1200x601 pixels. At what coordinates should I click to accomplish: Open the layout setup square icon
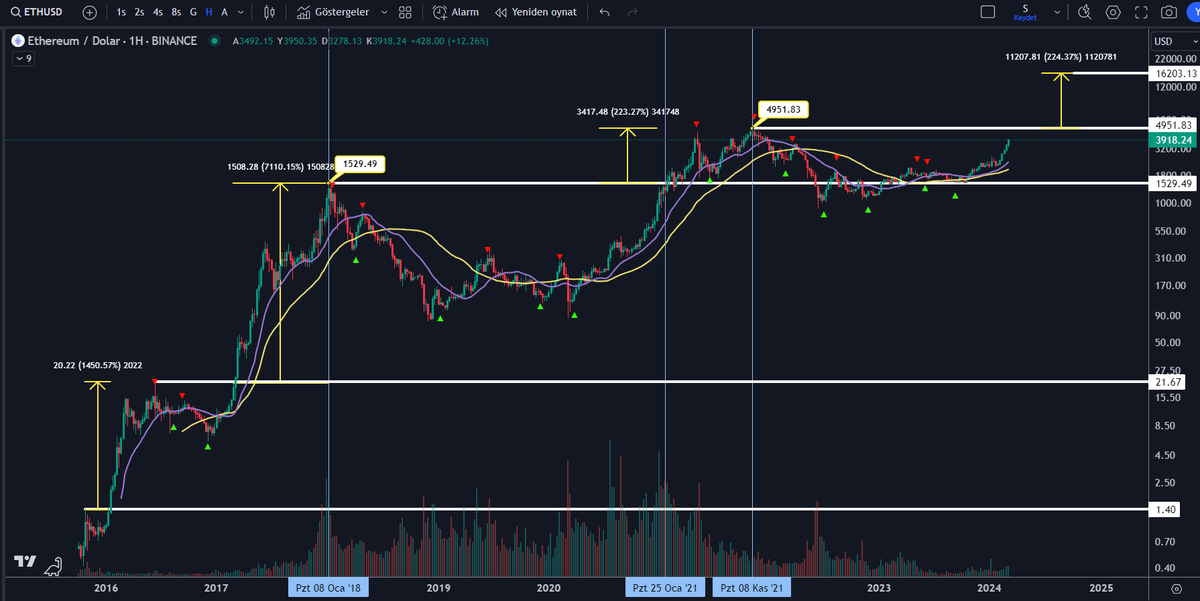988,12
